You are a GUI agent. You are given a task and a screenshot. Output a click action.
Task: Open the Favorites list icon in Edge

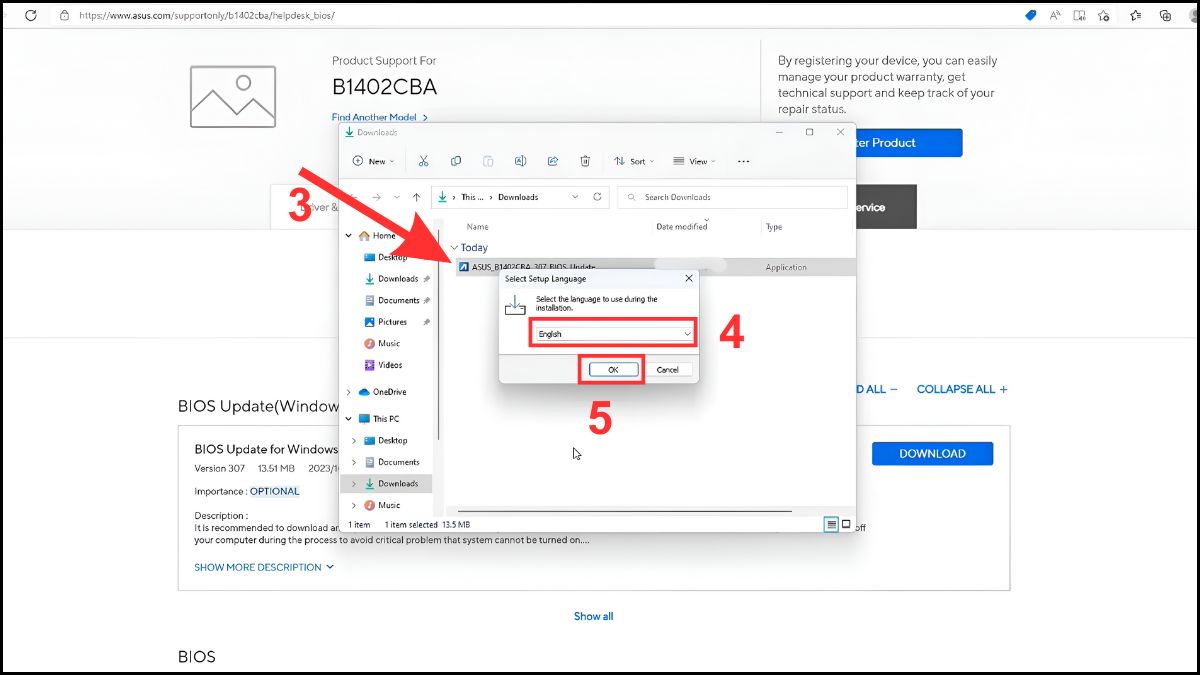[1136, 15]
